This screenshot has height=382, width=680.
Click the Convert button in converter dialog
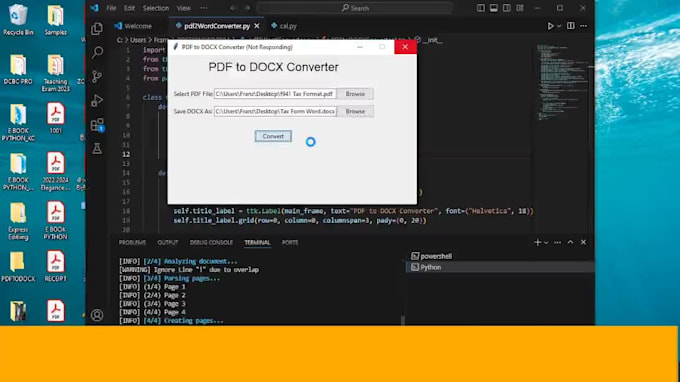click(273, 136)
